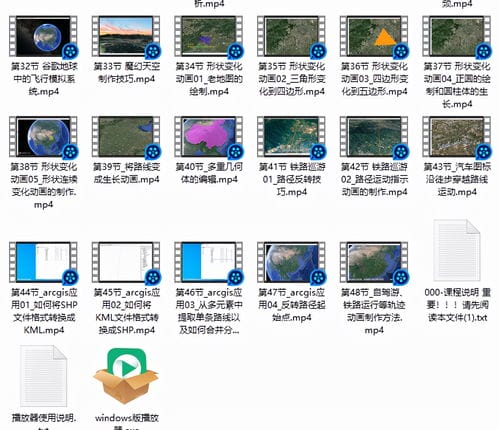Image resolution: width=499 pixels, height=430 pixels.
Task: Select 播放器使用说明 text file icon
Action: [x=43, y=376]
